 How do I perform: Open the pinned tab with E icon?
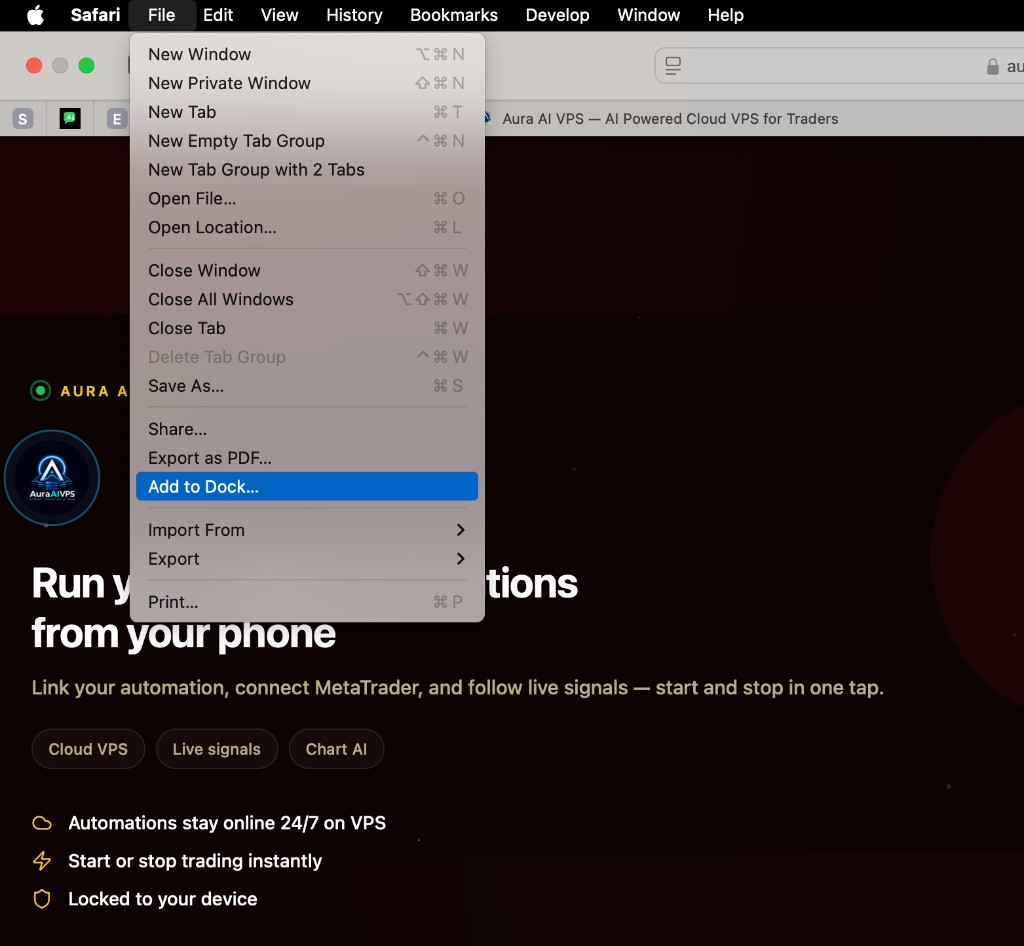(x=116, y=119)
